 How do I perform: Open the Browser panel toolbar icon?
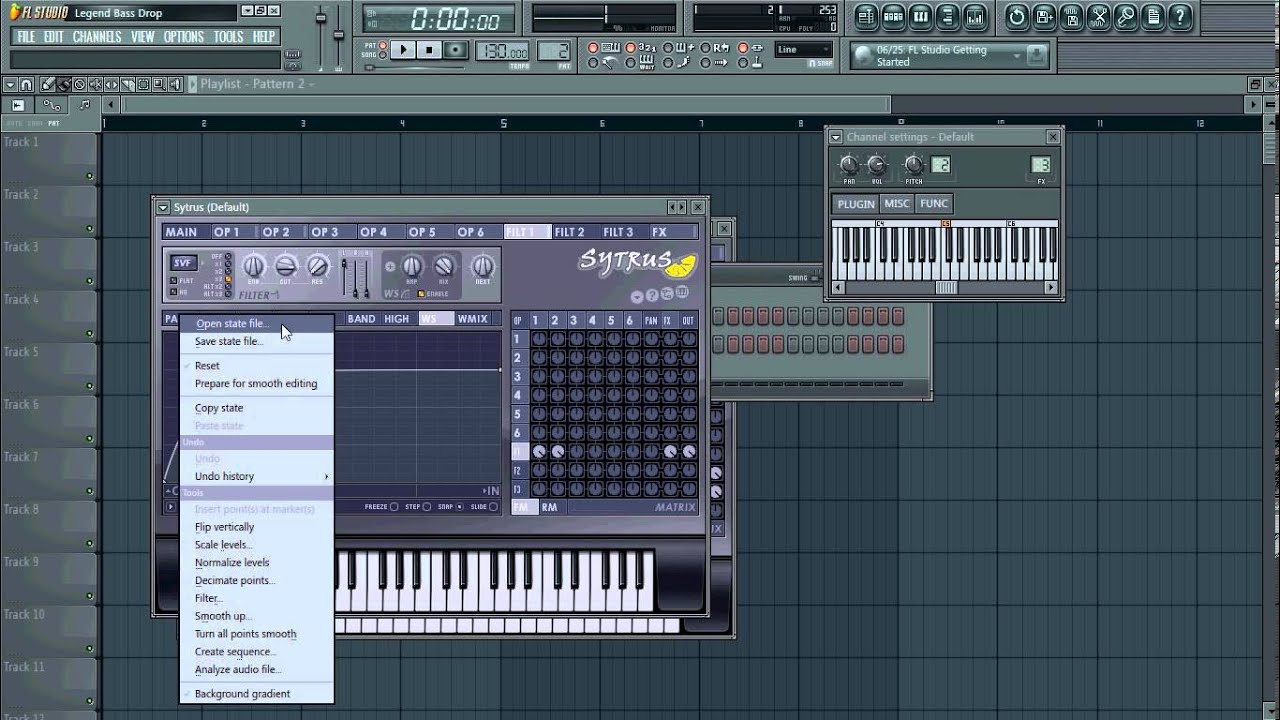pos(947,16)
